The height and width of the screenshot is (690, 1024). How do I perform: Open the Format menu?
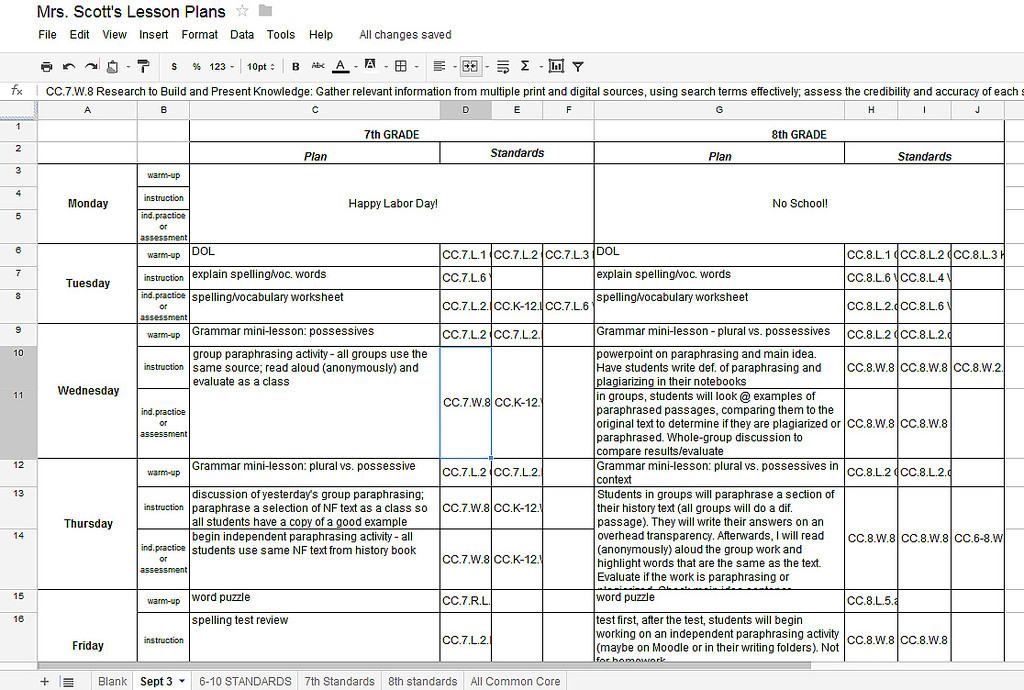click(200, 34)
